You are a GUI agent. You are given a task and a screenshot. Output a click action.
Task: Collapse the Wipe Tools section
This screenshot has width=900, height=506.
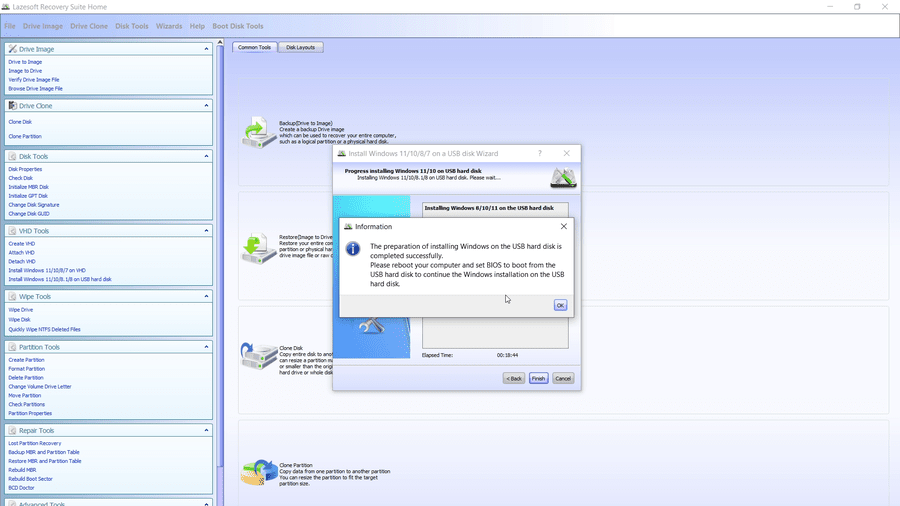(x=206, y=297)
